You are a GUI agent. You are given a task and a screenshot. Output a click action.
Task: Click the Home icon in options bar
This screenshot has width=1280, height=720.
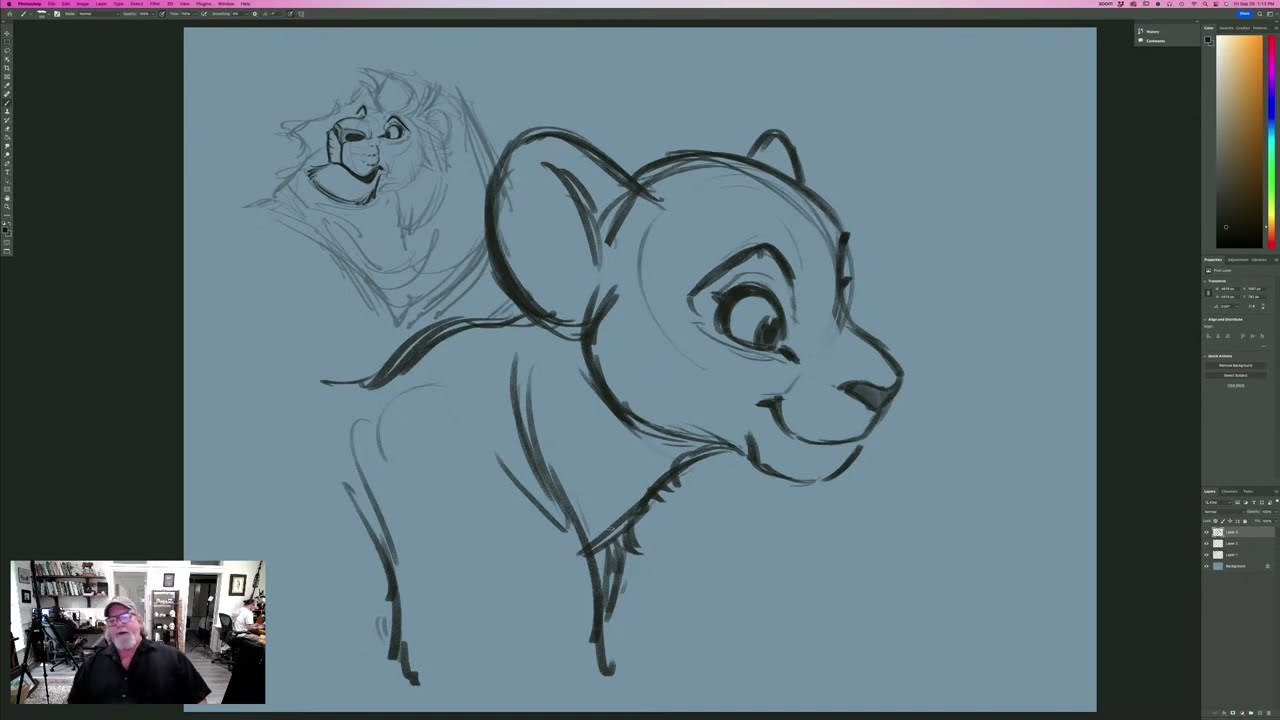9,13
